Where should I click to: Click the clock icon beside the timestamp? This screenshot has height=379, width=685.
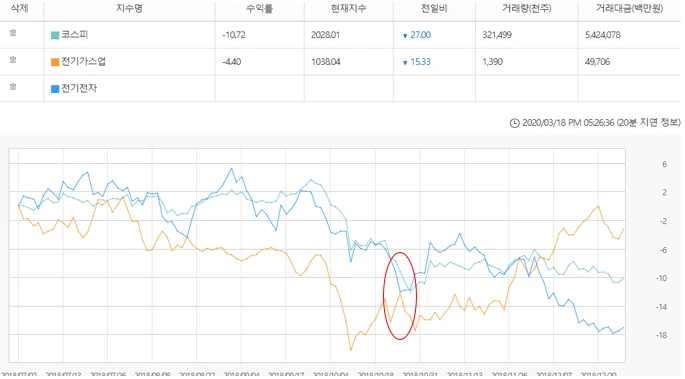click(x=515, y=123)
